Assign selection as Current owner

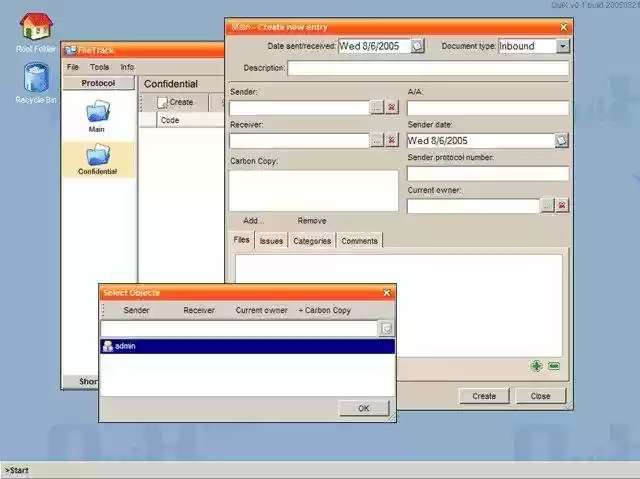(x=261, y=310)
